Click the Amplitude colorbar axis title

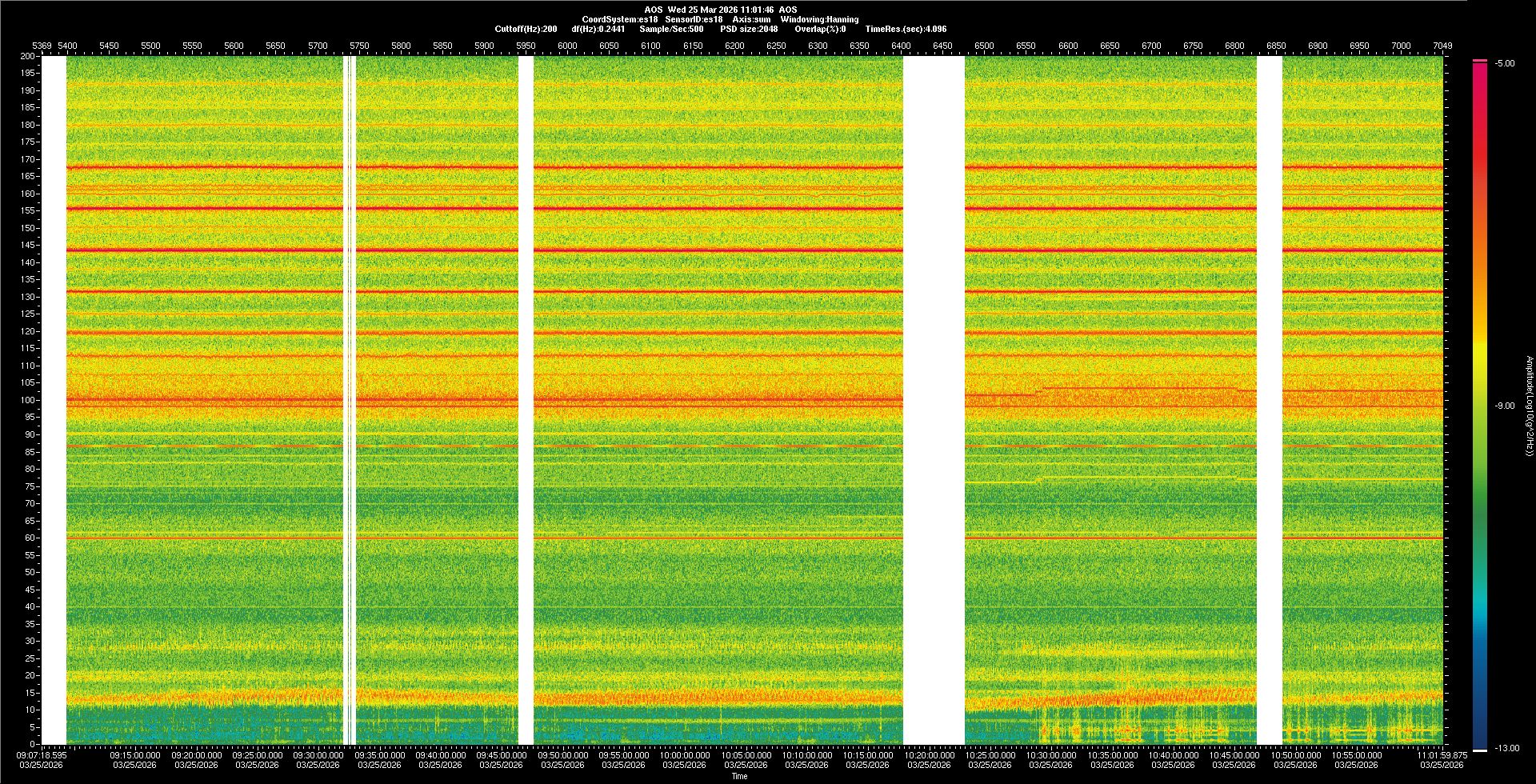click(1529, 406)
